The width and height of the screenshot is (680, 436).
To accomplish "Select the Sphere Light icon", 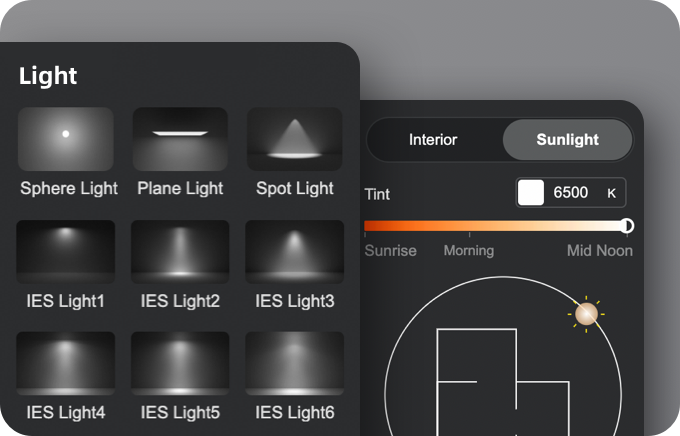I will pyautogui.click(x=66, y=140).
